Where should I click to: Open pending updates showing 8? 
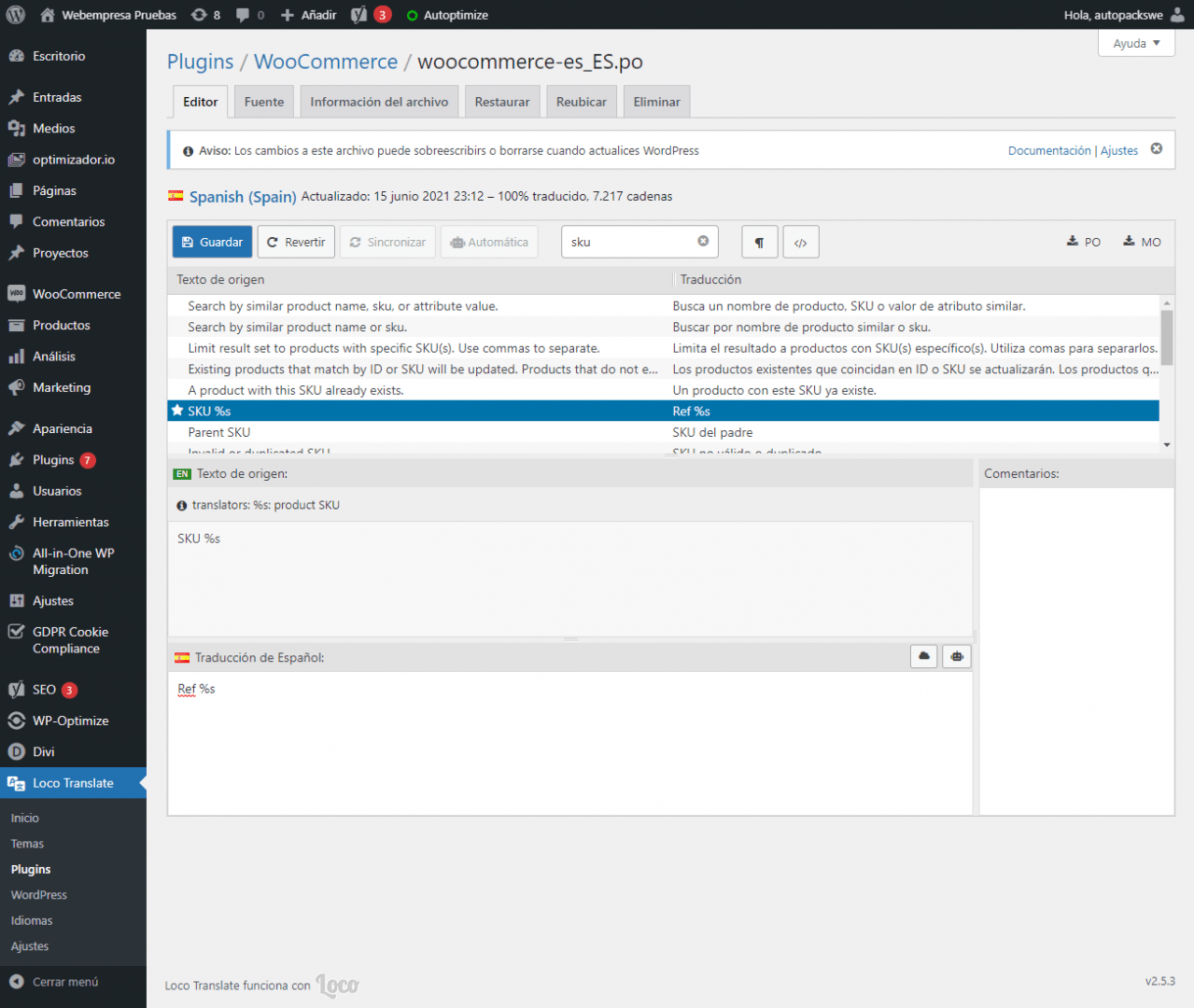(x=205, y=15)
